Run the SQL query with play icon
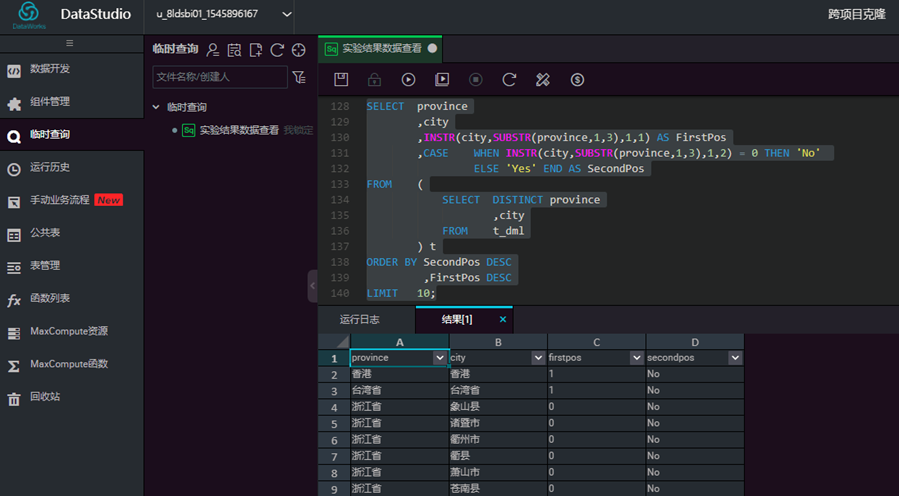This screenshot has width=899, height=496. 408,79
